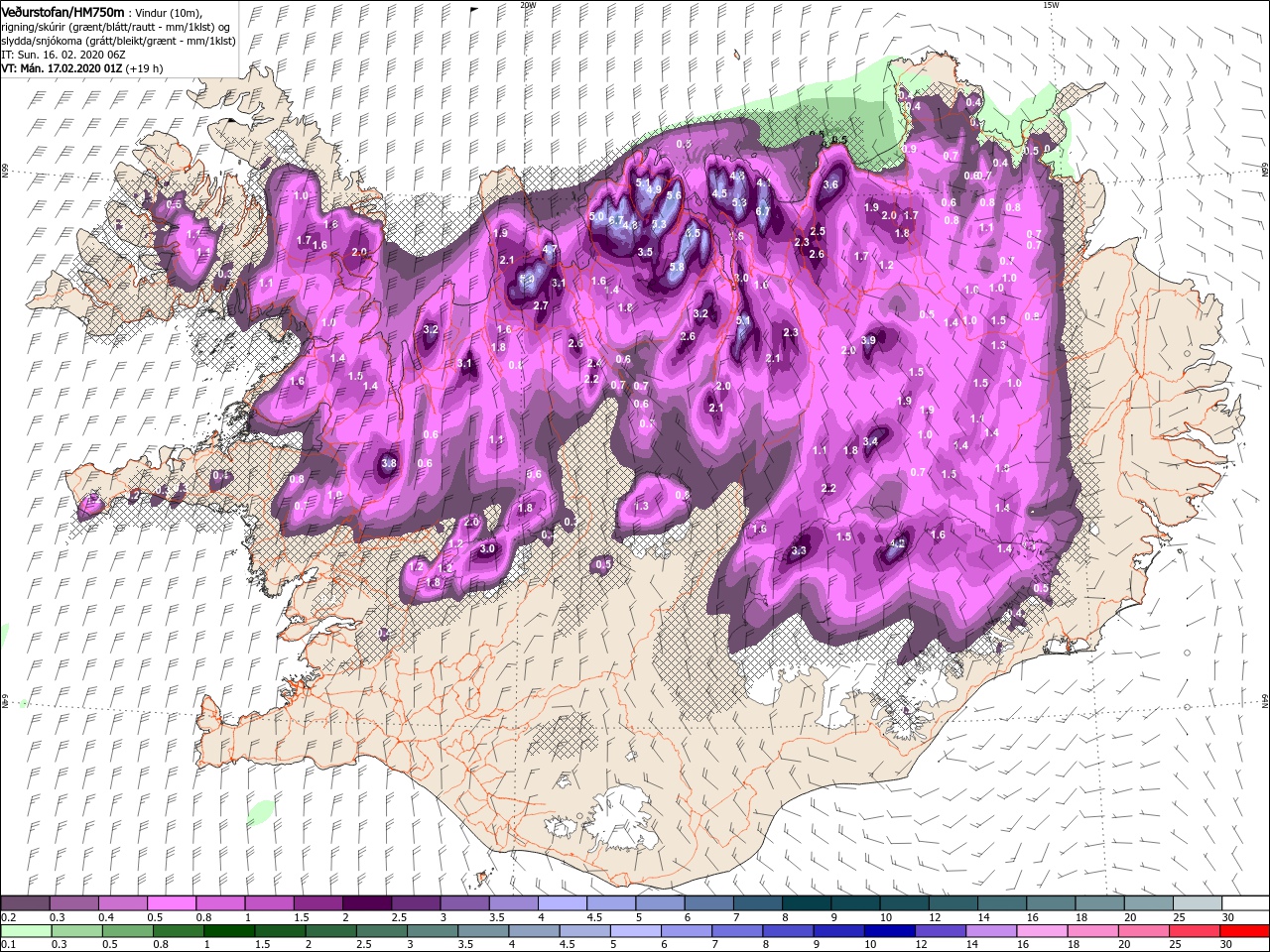Click the '5.0' snowfall value on the map

coord(596,216)
